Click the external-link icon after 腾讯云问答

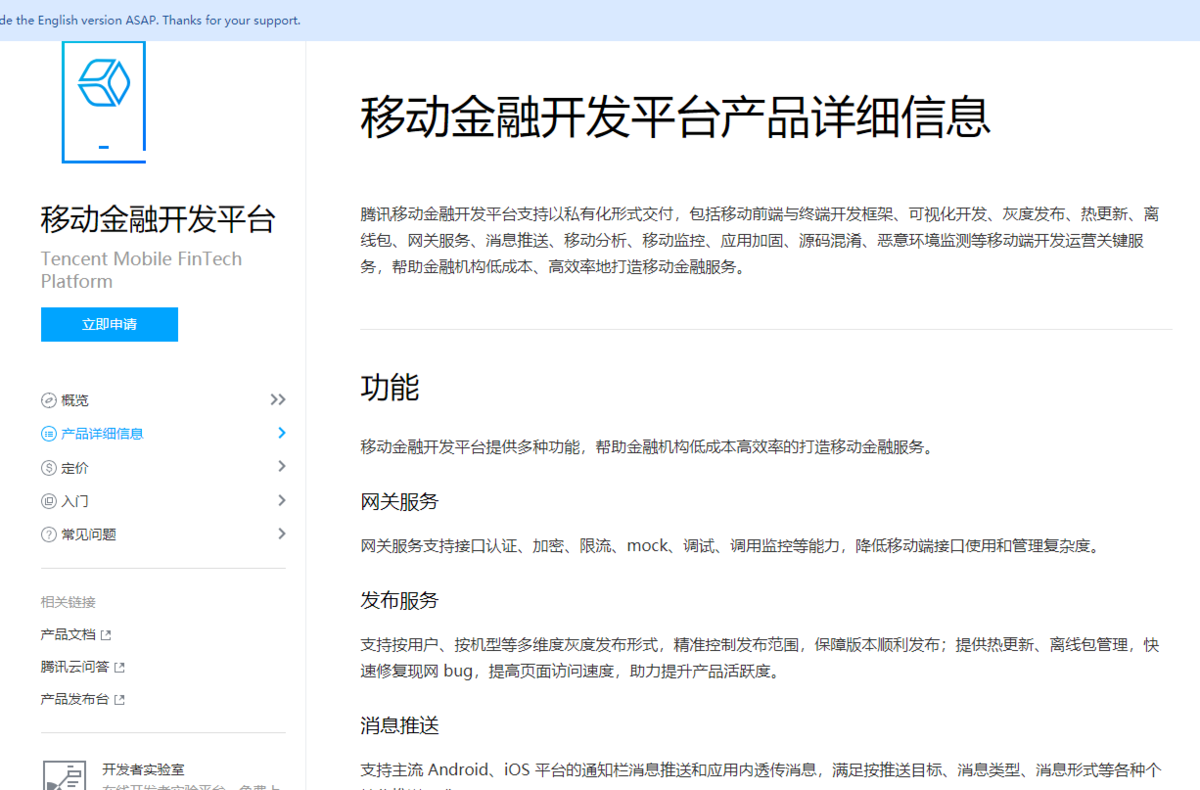tap(122, 666)
